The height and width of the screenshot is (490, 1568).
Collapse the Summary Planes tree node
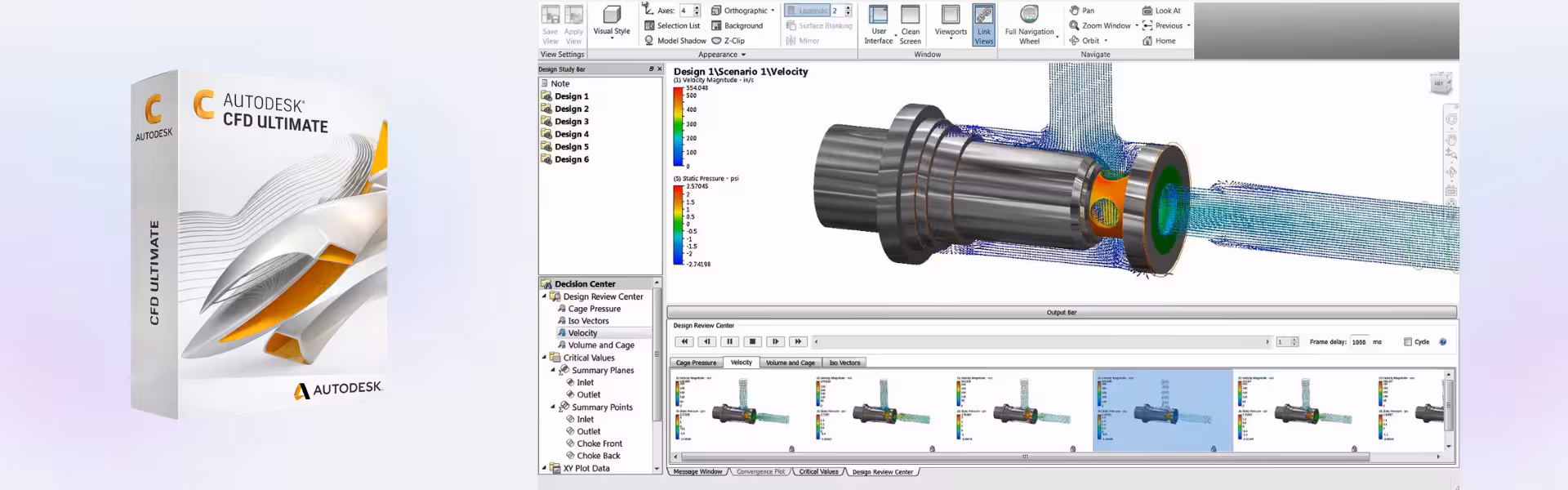coord(553,370)
